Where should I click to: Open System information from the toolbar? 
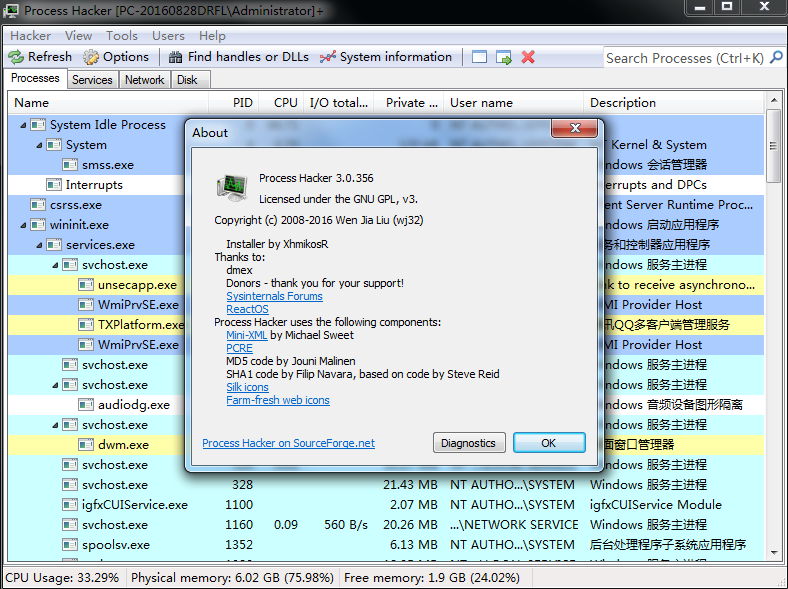point(386,57)
